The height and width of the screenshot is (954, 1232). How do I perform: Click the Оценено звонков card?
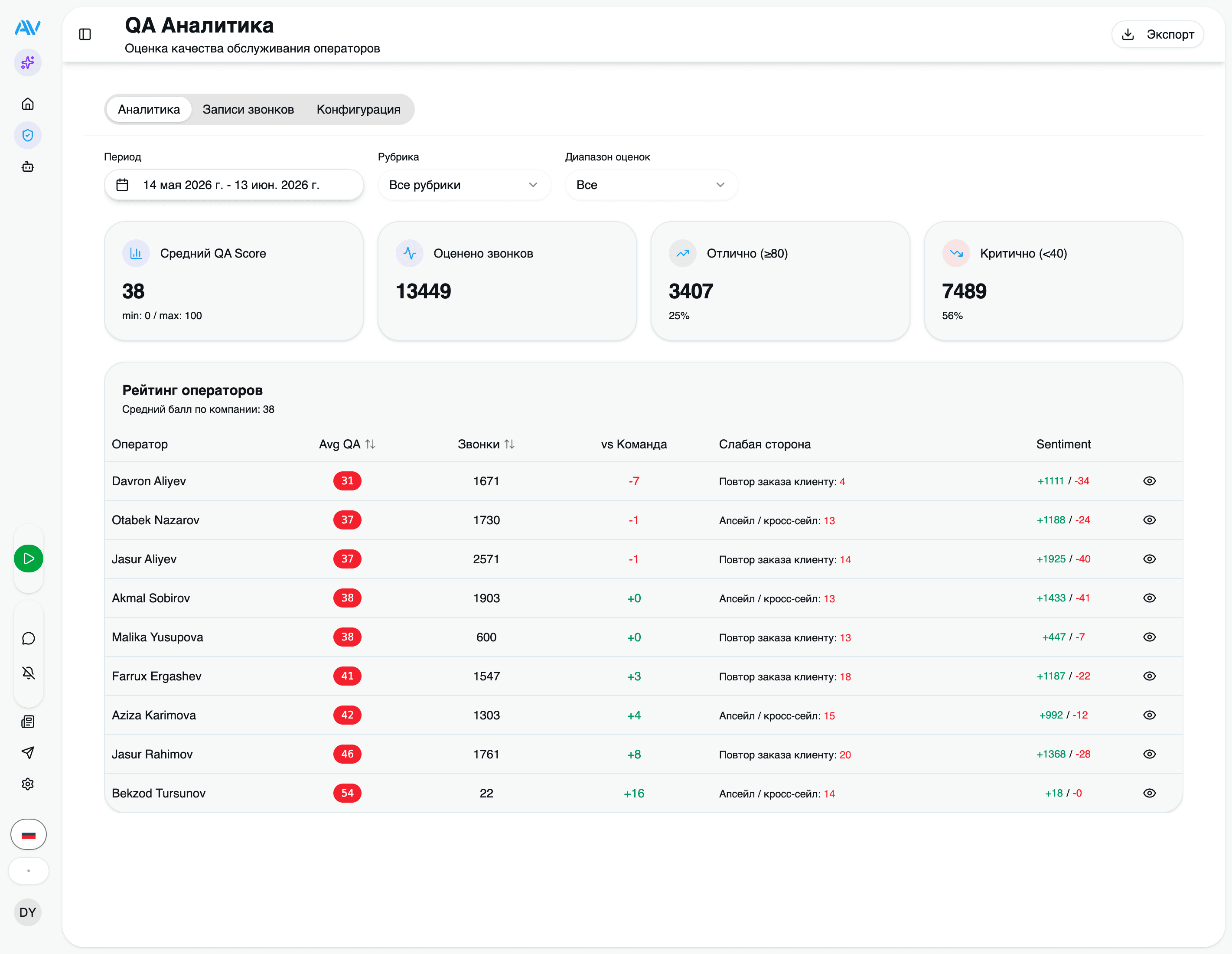click(x=507, y=281)
